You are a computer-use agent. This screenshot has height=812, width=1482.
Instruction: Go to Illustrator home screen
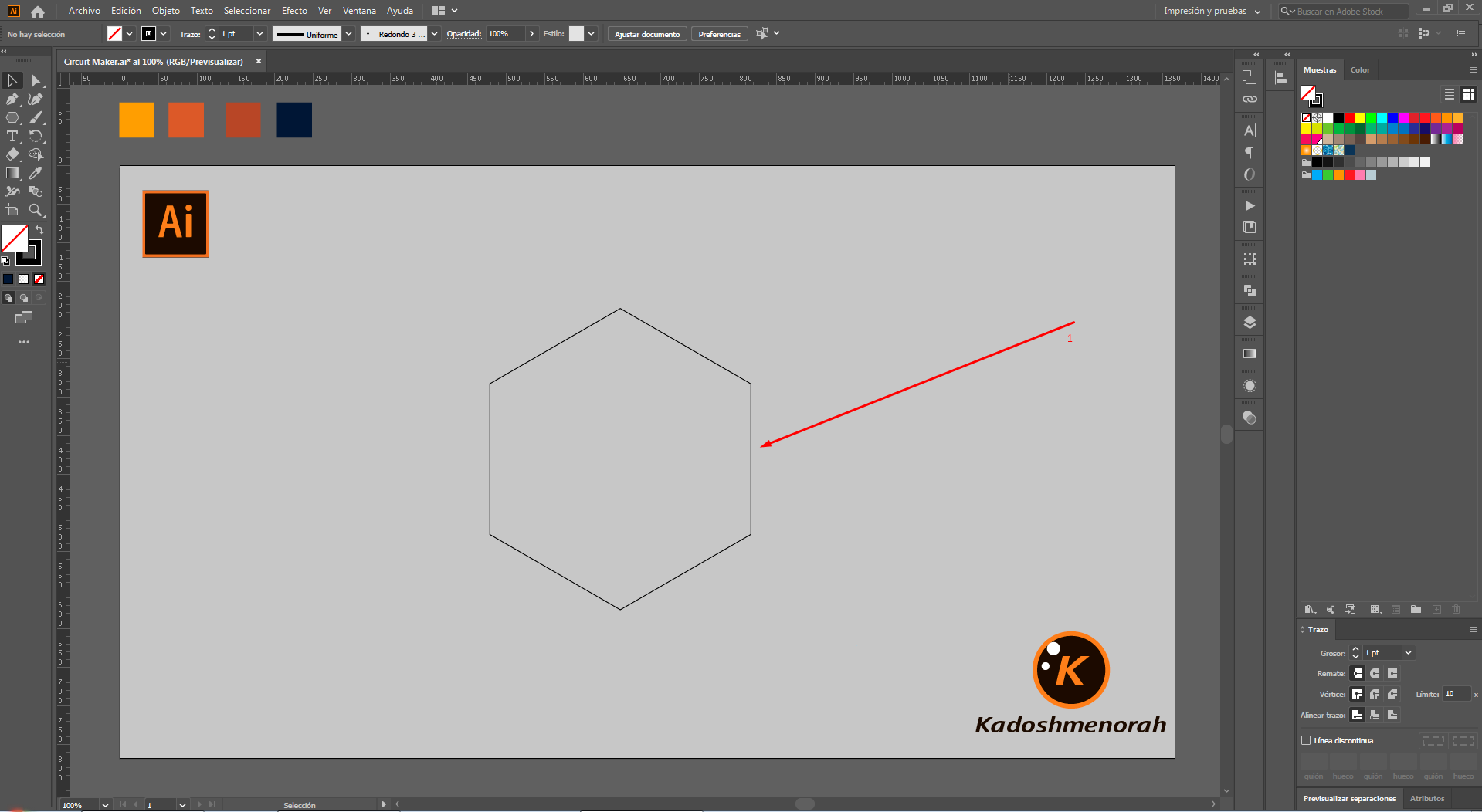(38, 11)
